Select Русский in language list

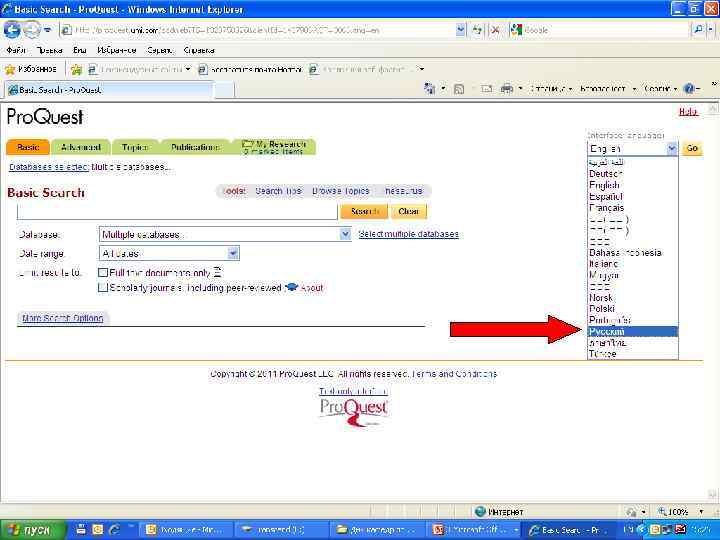click(x=633, y=332)
